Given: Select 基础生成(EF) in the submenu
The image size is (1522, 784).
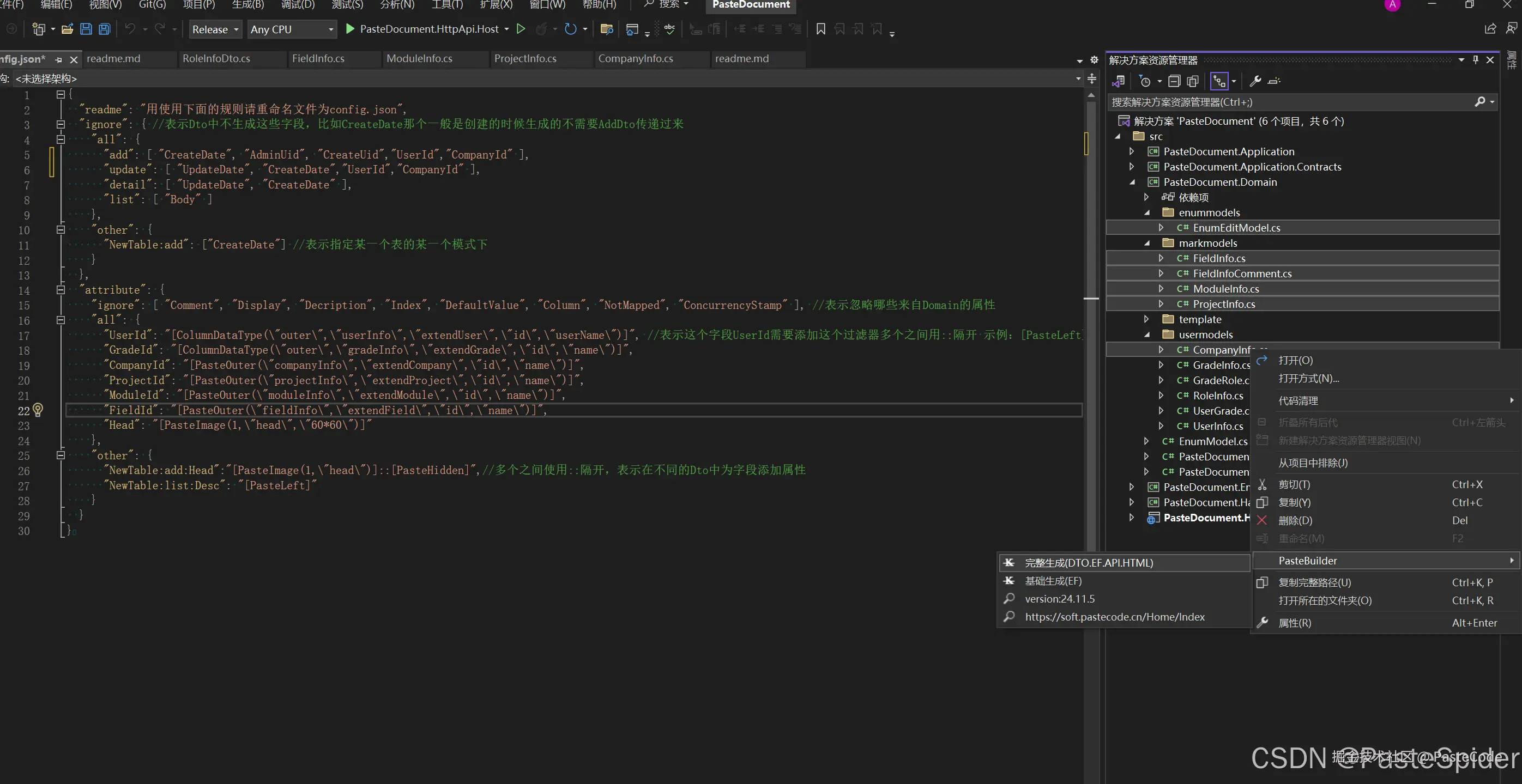Looking at the screenshot, I should (1053, 581).
